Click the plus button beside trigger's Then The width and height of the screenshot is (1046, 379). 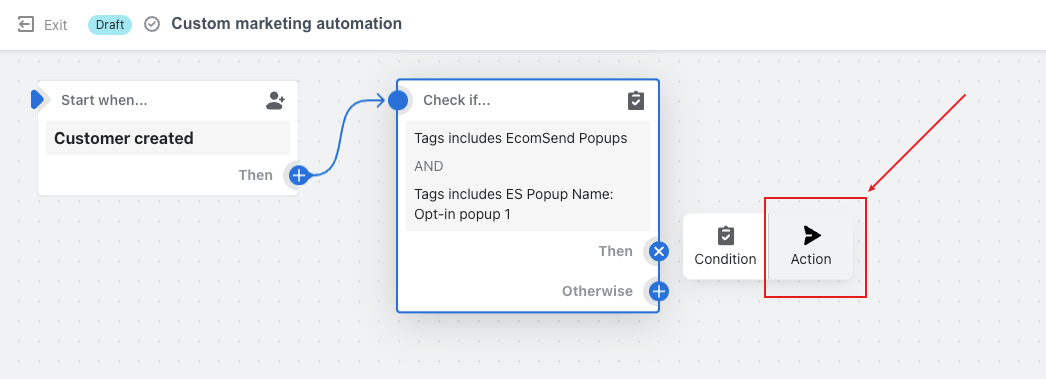[x=300, y=175]
